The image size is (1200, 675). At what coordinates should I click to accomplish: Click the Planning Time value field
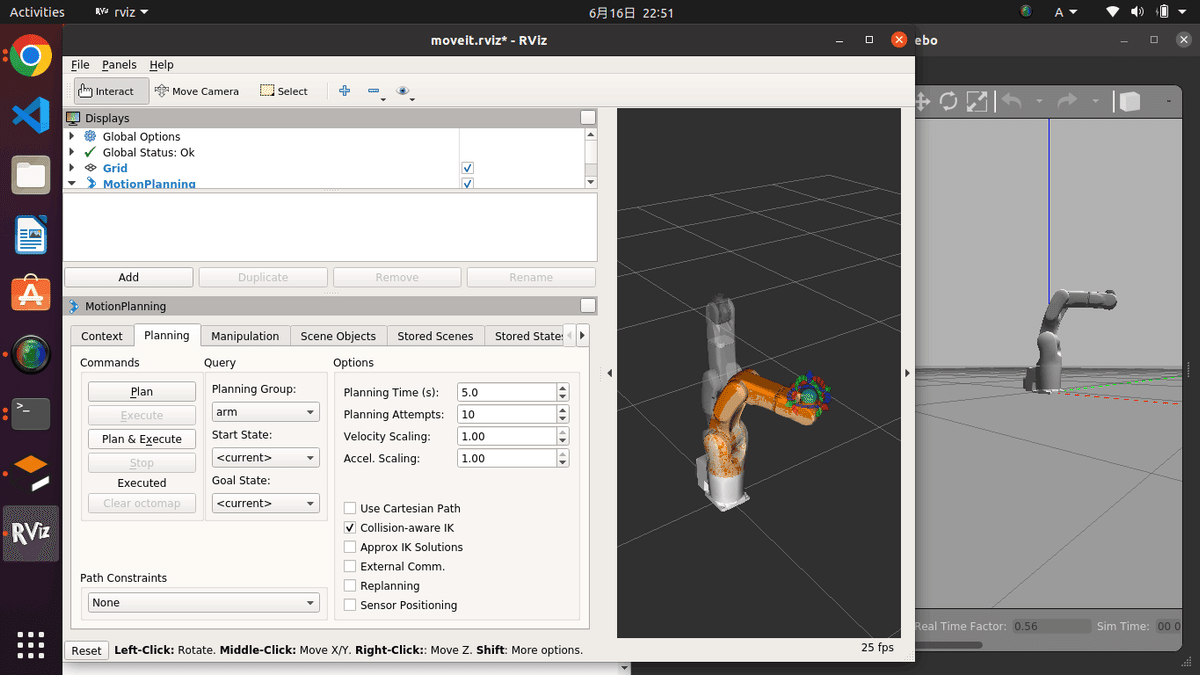506,392
